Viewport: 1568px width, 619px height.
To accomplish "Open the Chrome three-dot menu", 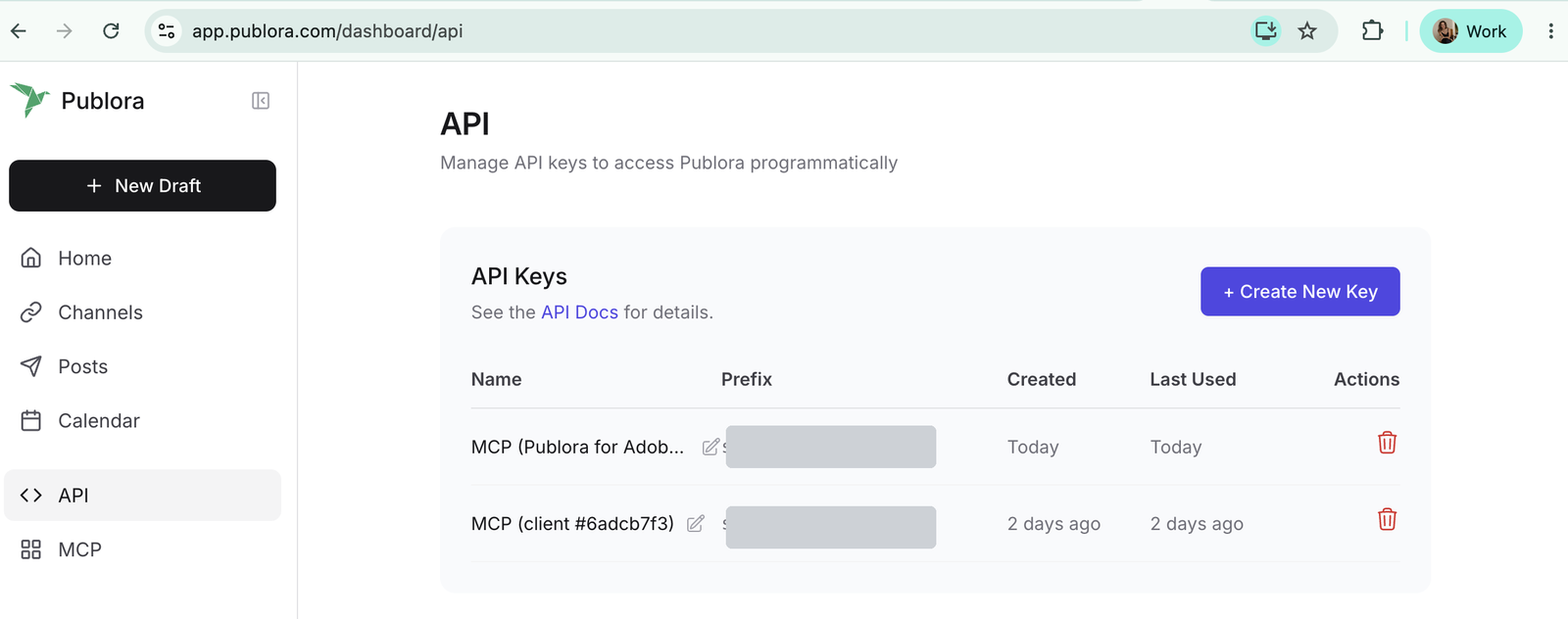I will pos(1550,31).
